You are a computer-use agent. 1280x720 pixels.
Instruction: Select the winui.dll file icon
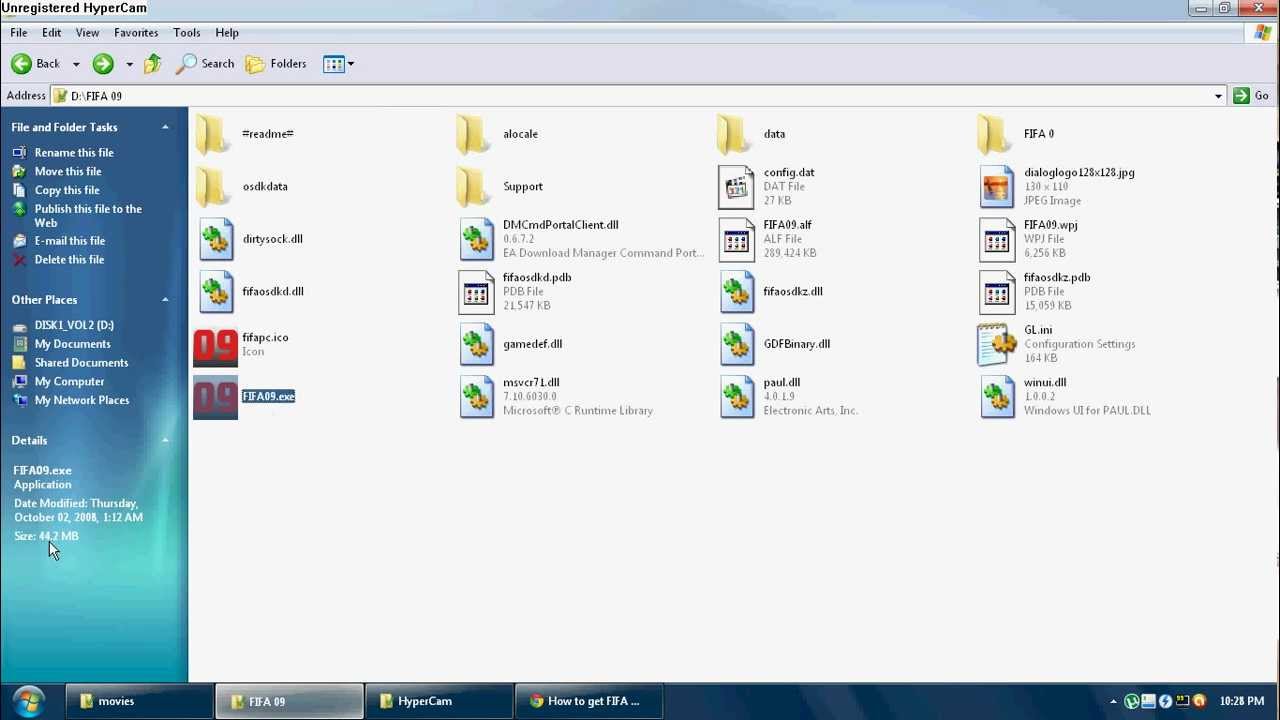pyautogui.click(x=997, y=397)
